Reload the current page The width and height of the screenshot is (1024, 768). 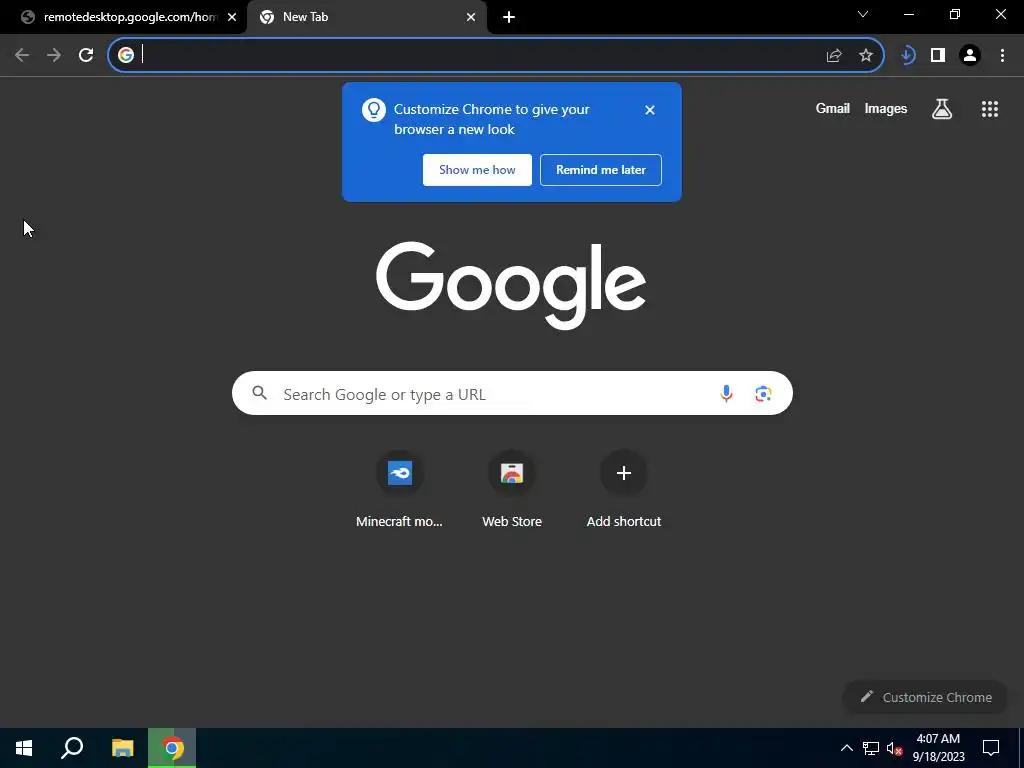tap(86, 55)
